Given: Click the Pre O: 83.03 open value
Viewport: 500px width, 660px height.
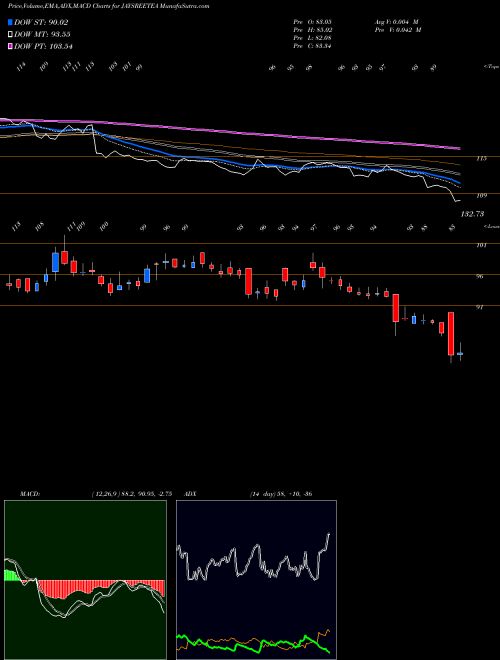Looking at the screenshot, I should click(x=312, y=22).
